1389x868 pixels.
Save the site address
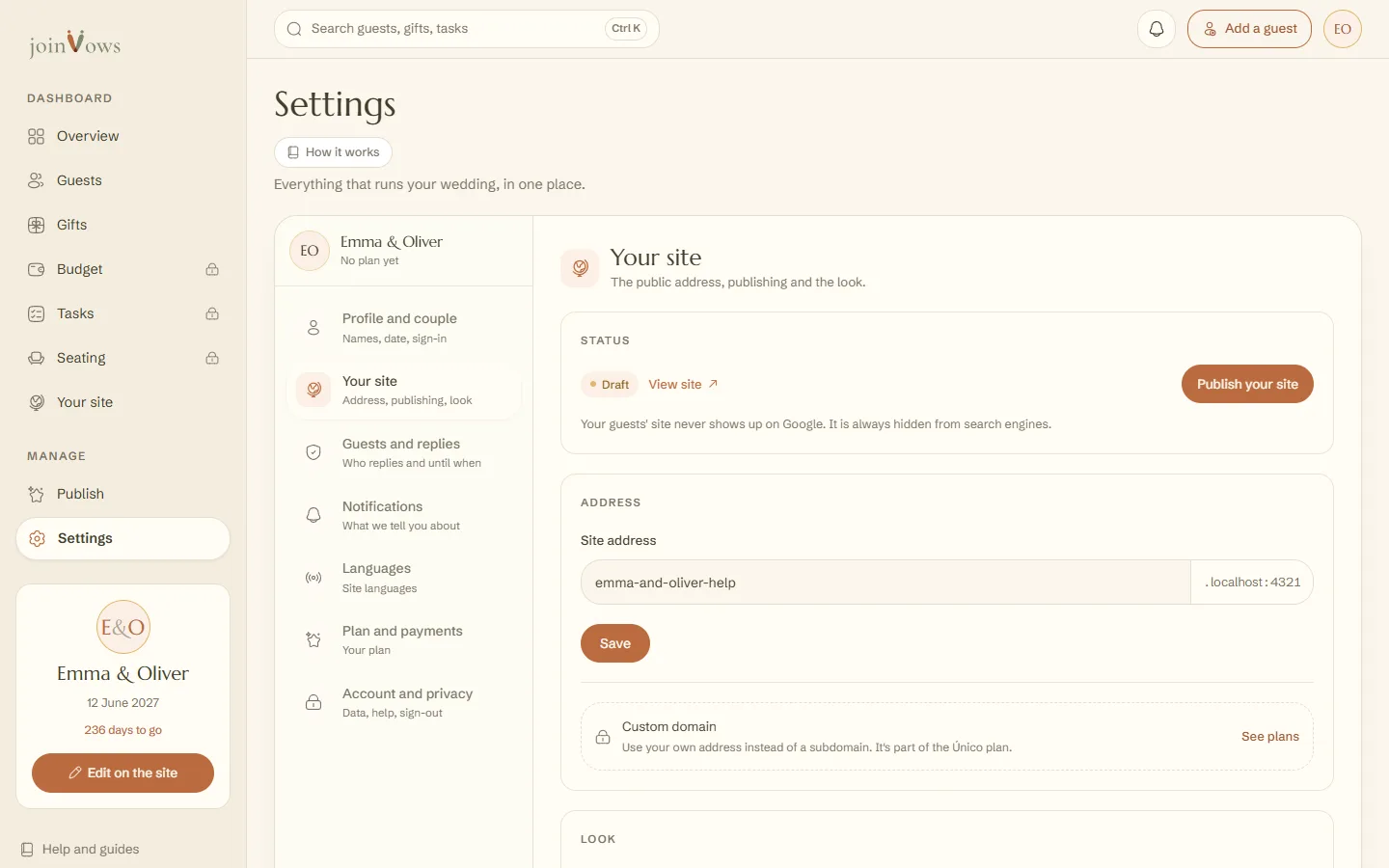click(x=615, y=643)
